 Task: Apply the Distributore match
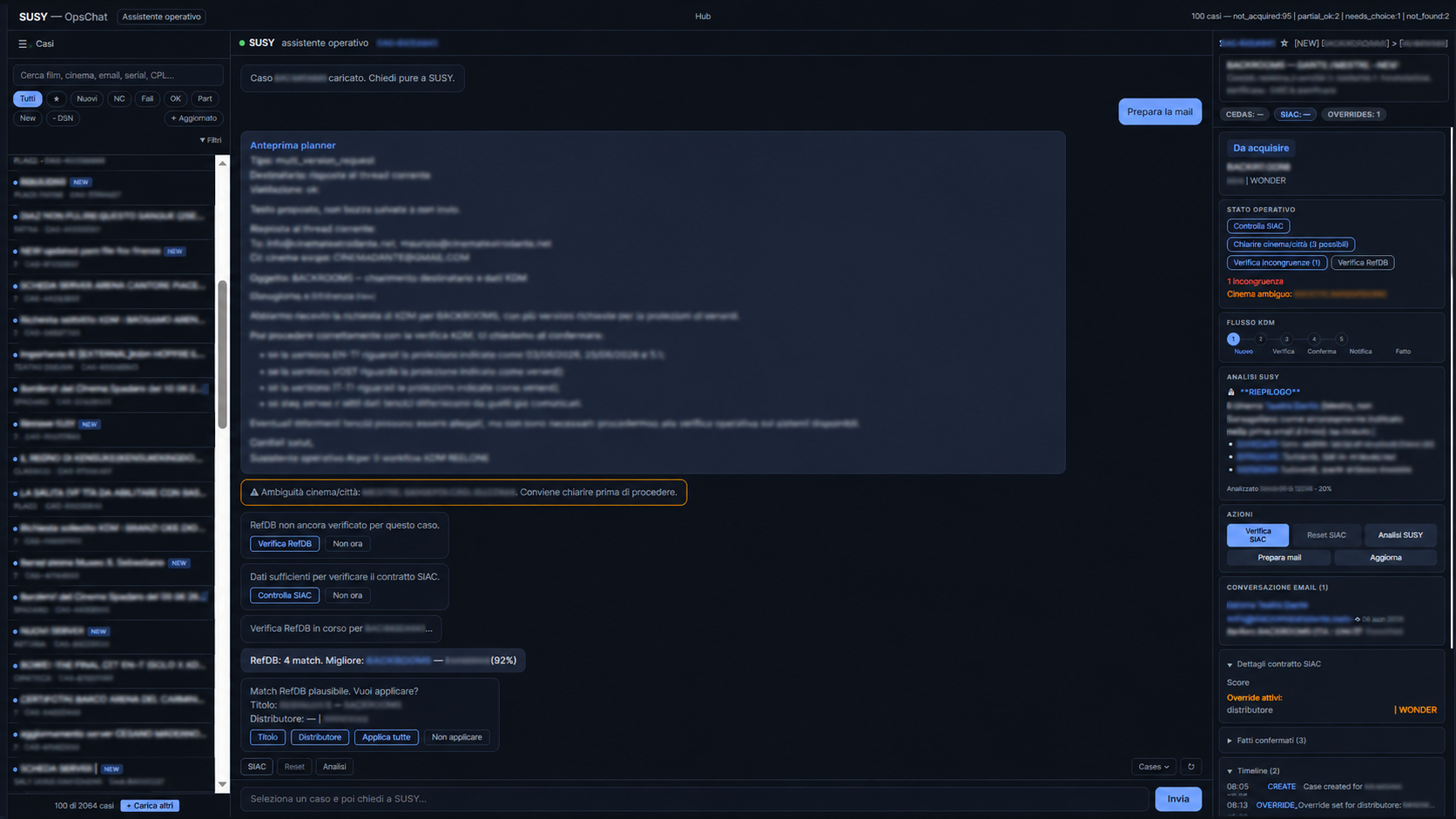[320, 737]
